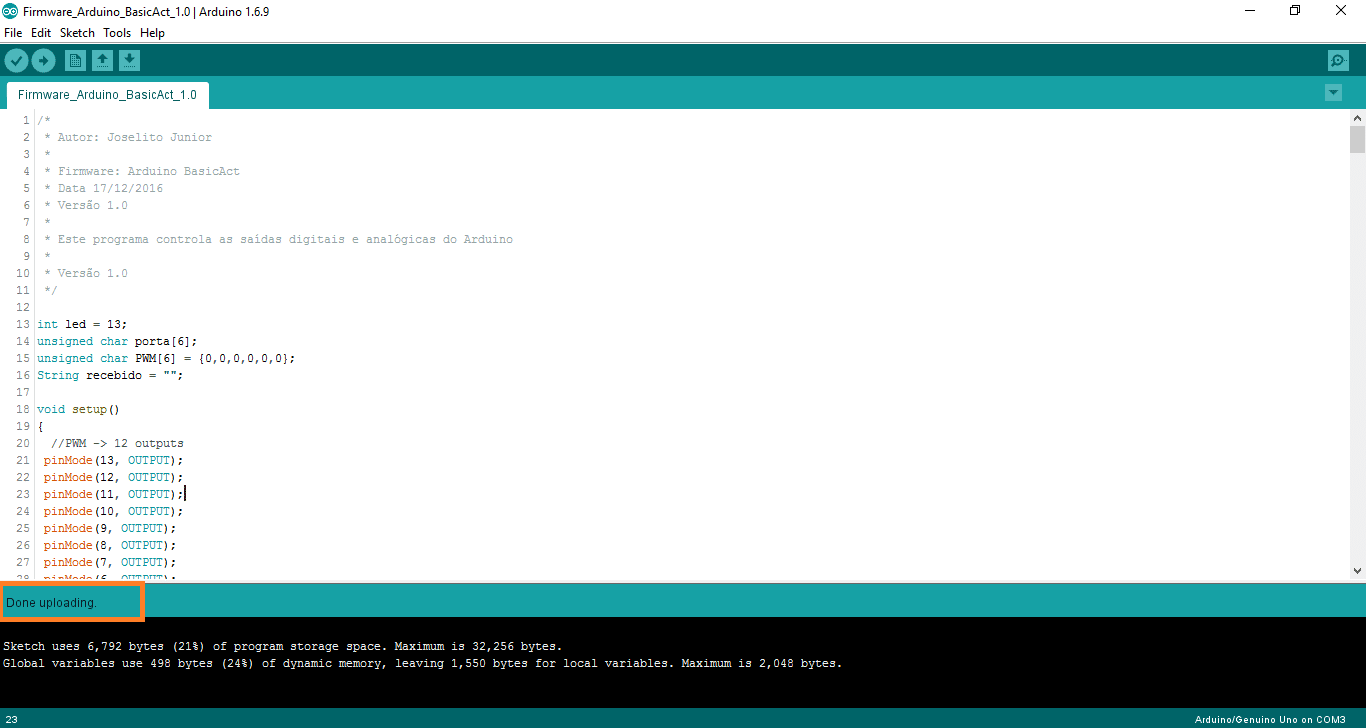The image size is (1366, 728).
Task: Click the vertical scrollbar thumb in editor
Action: [x=1357, y=139]
